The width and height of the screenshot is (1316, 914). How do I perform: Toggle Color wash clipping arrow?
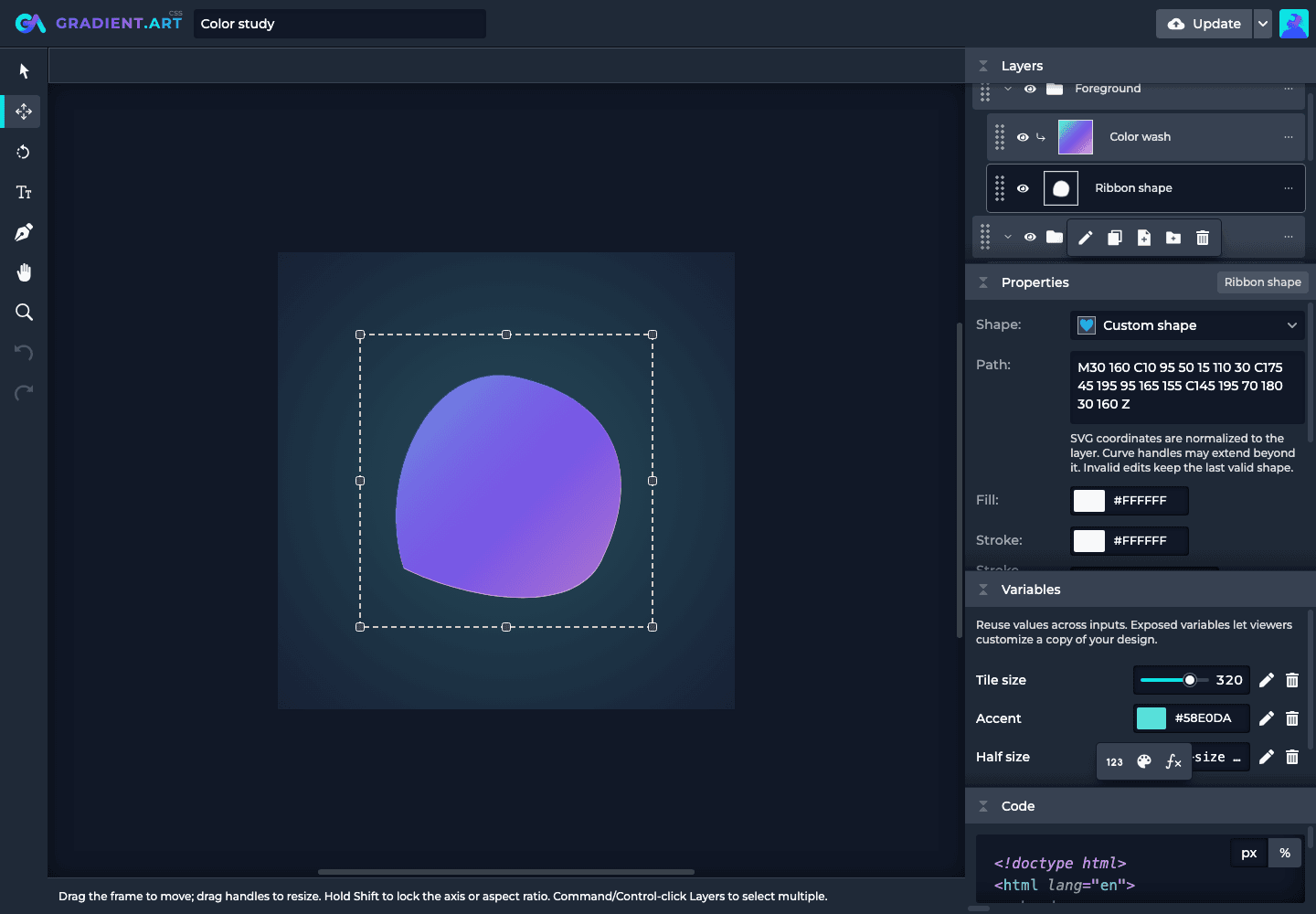click(1041, 137)
